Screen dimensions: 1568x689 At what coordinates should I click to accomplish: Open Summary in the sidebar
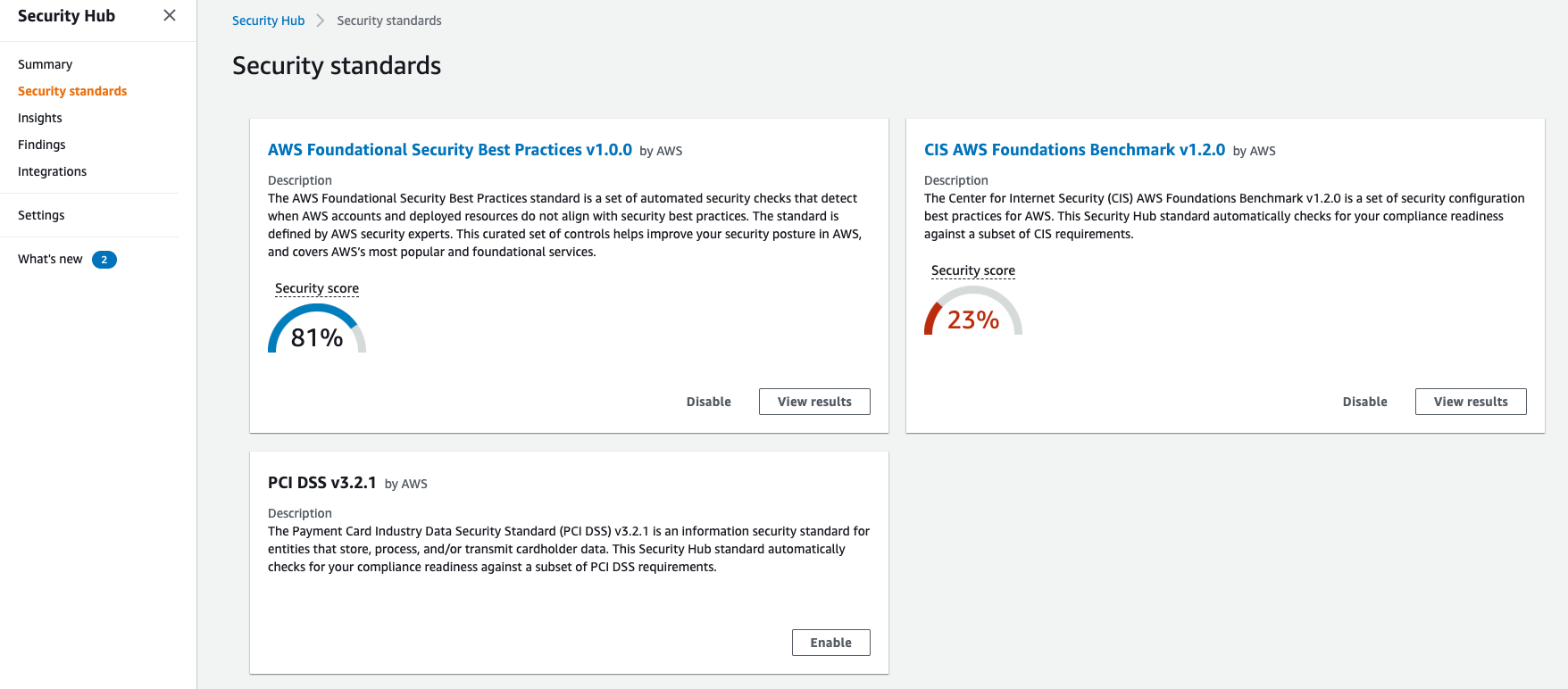[x=45, y=64]
